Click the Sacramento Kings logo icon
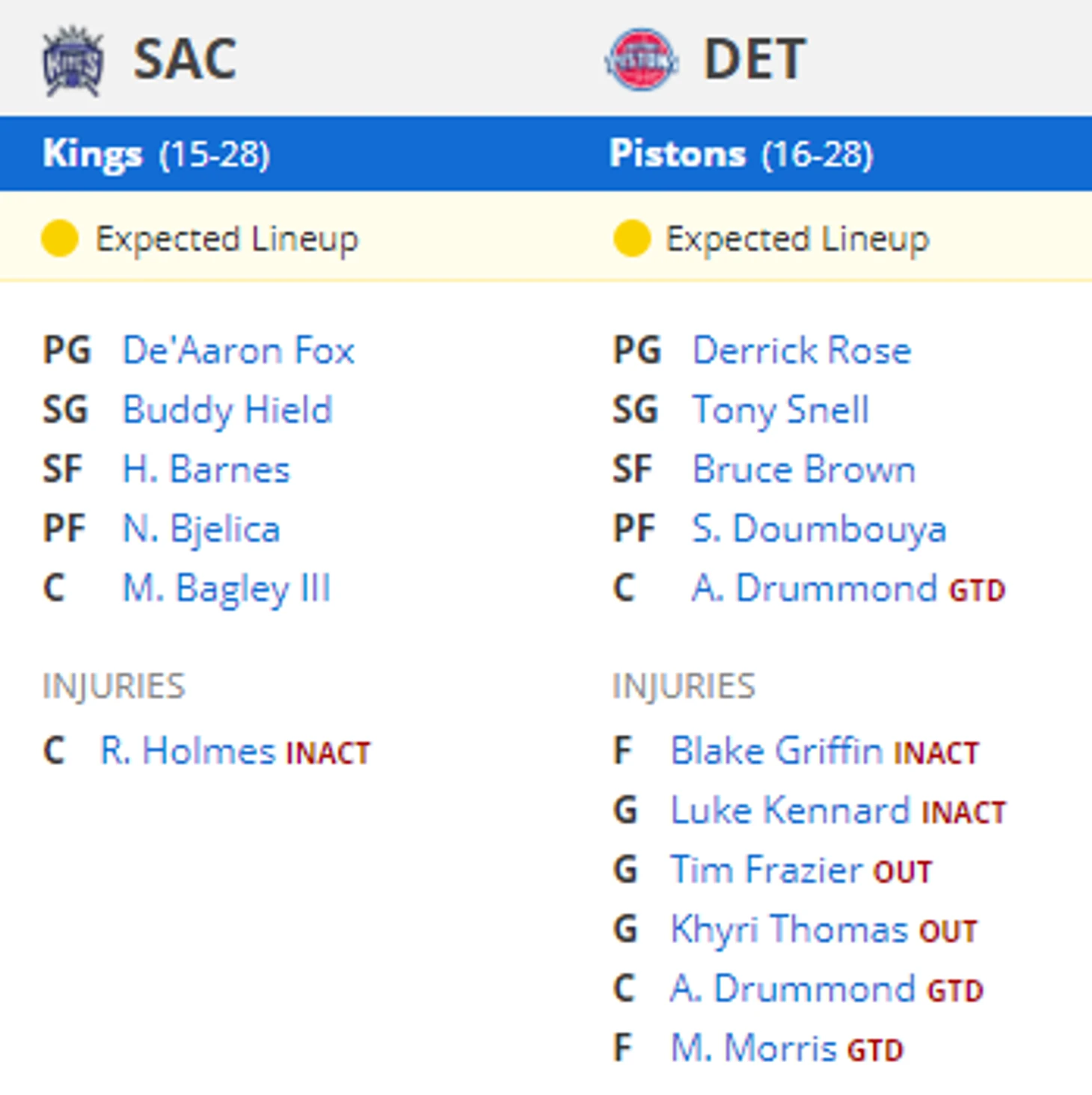The image size is (1092, 1095). 73,61
